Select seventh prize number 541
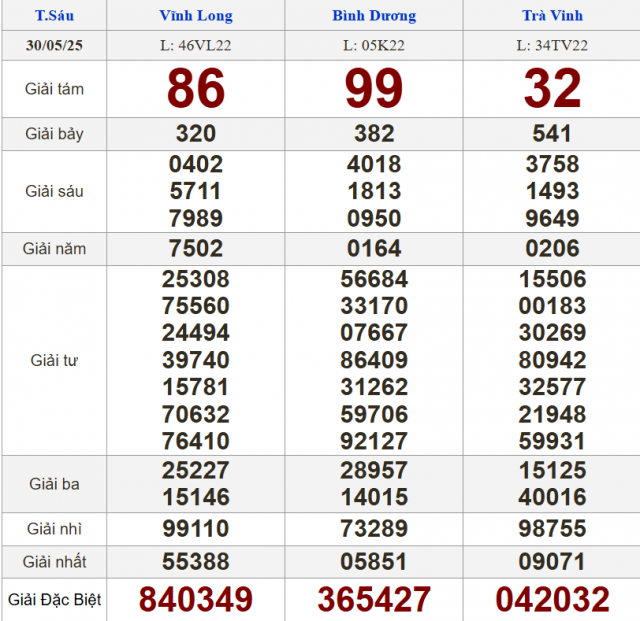 click(552, 134)
